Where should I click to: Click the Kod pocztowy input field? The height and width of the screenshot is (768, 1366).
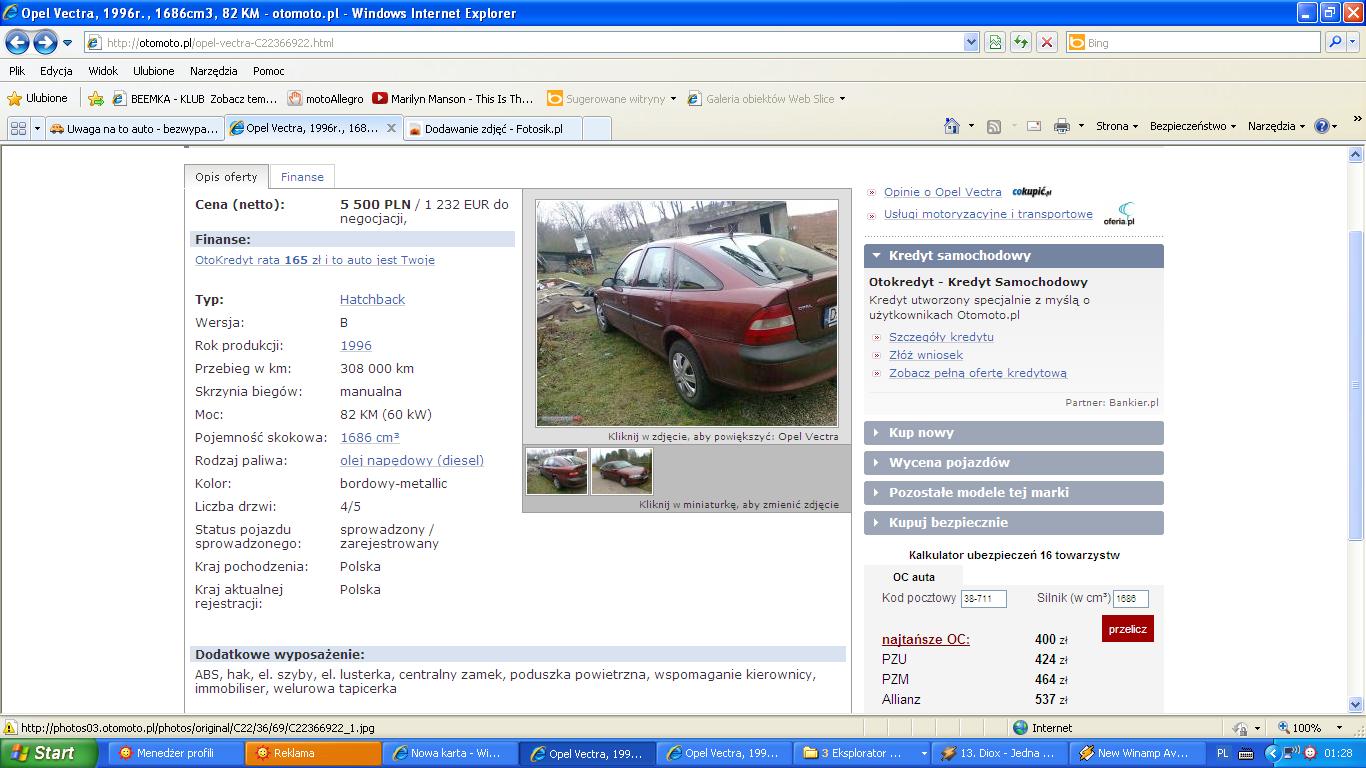(983, 599)
